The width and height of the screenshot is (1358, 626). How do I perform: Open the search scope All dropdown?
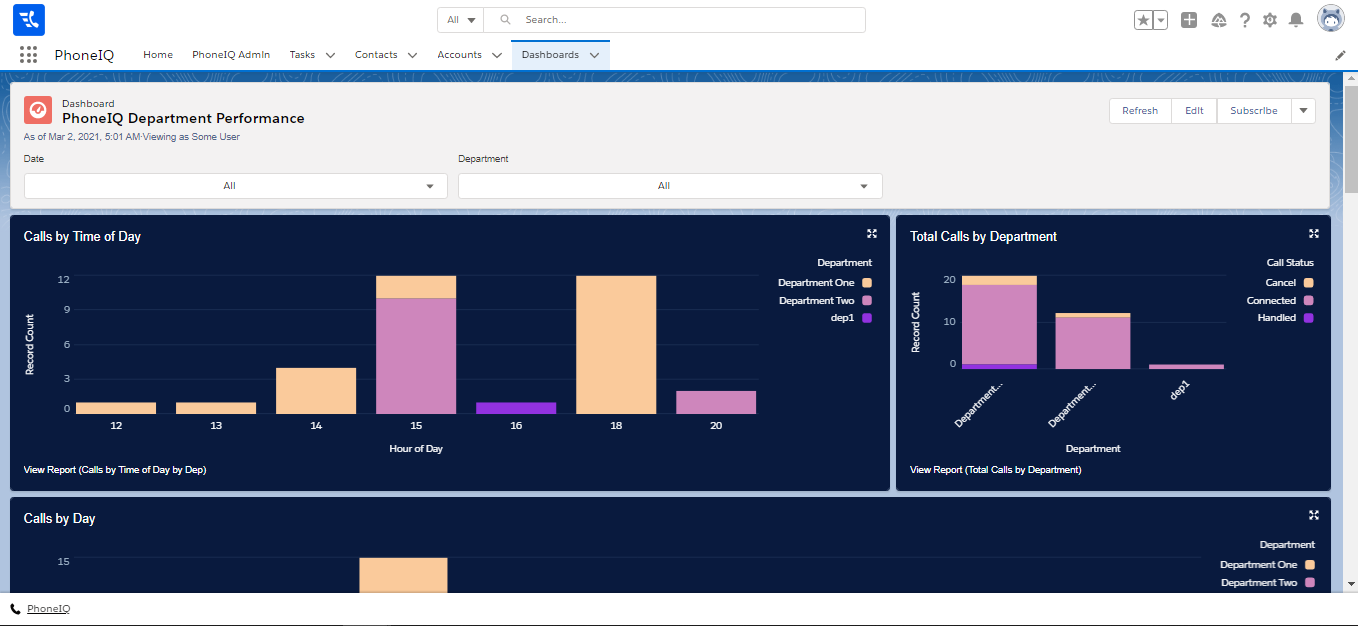click(460, 20)
